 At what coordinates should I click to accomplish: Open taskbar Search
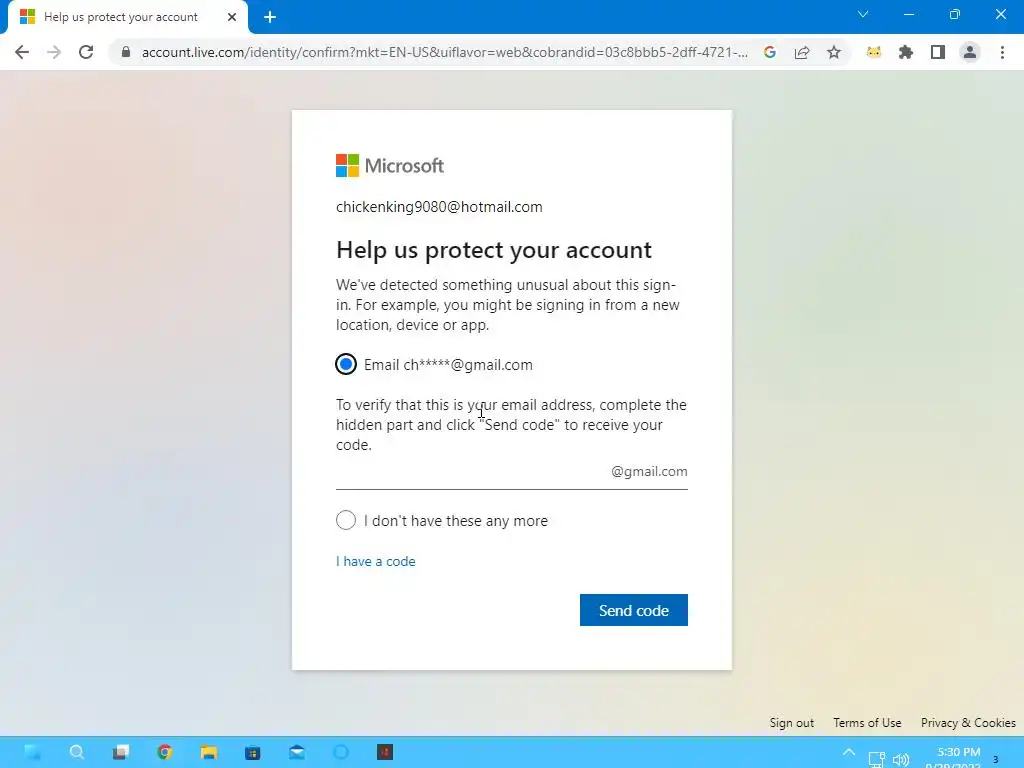tap(76, 752)
